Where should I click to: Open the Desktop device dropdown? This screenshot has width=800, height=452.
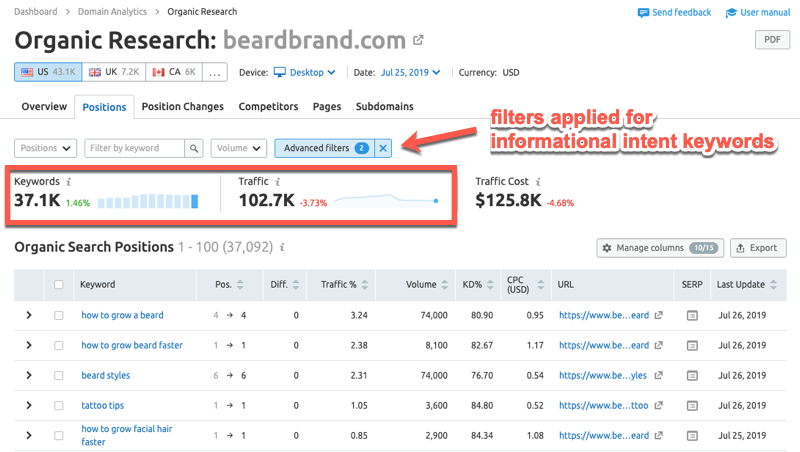[x=305, y=72]
